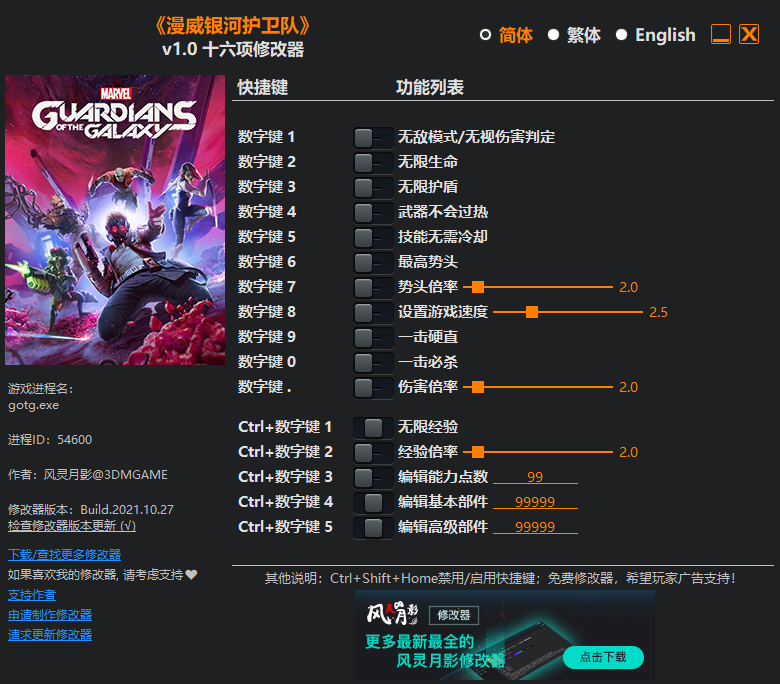Screen dimensions: 780x684
Task: Enable 一击必杀 toggle
Action: [x=373, y=363]
